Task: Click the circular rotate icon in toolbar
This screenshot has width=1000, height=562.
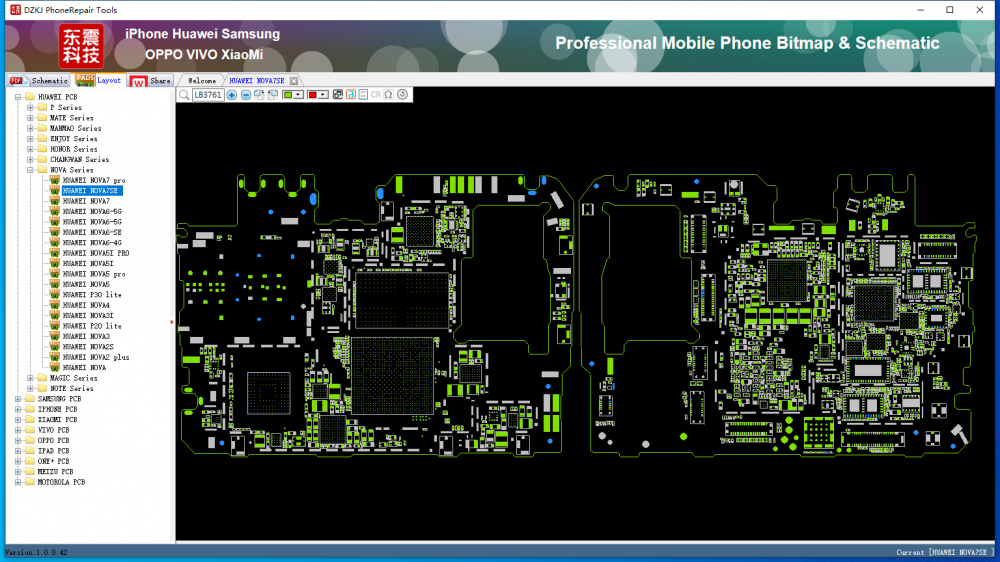Action: pos(402,95)
